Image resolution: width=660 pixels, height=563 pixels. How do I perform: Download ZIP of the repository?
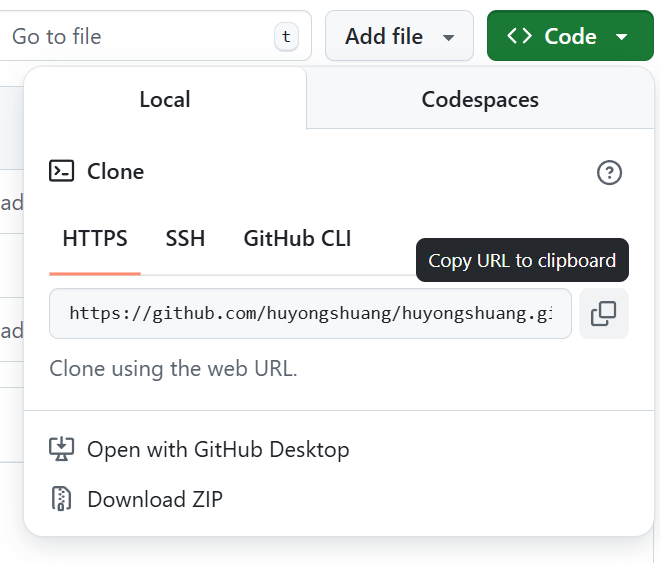pos(155,498)
